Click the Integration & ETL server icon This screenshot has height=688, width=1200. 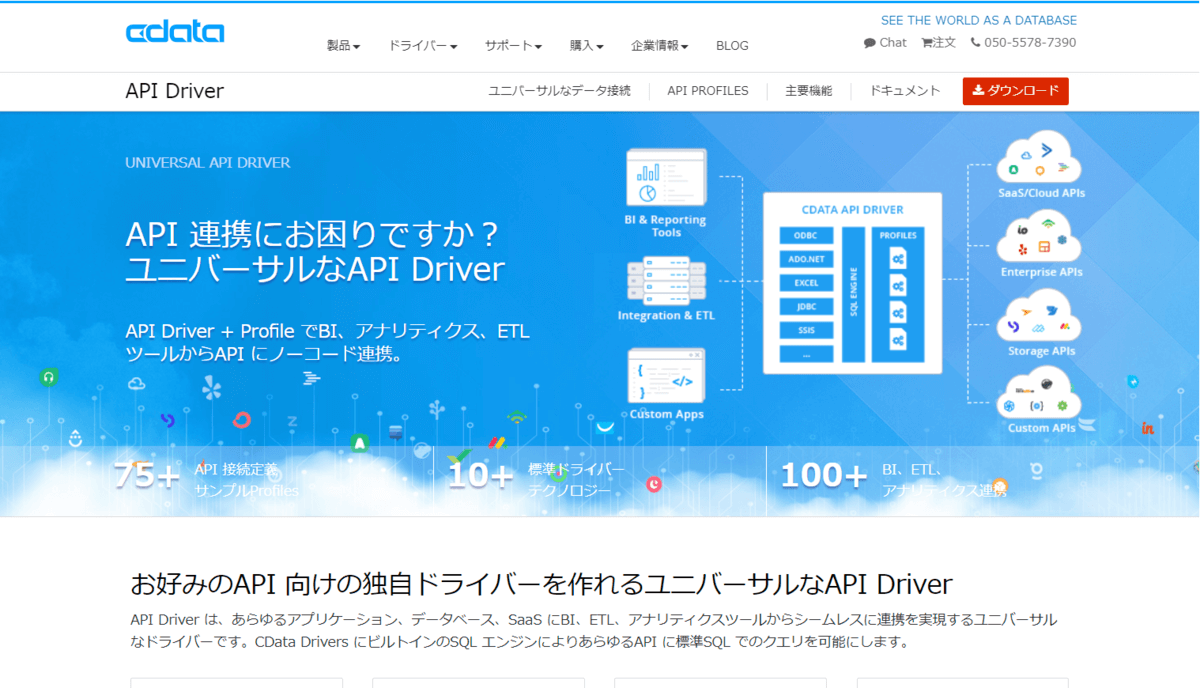[x=666, y=281]
